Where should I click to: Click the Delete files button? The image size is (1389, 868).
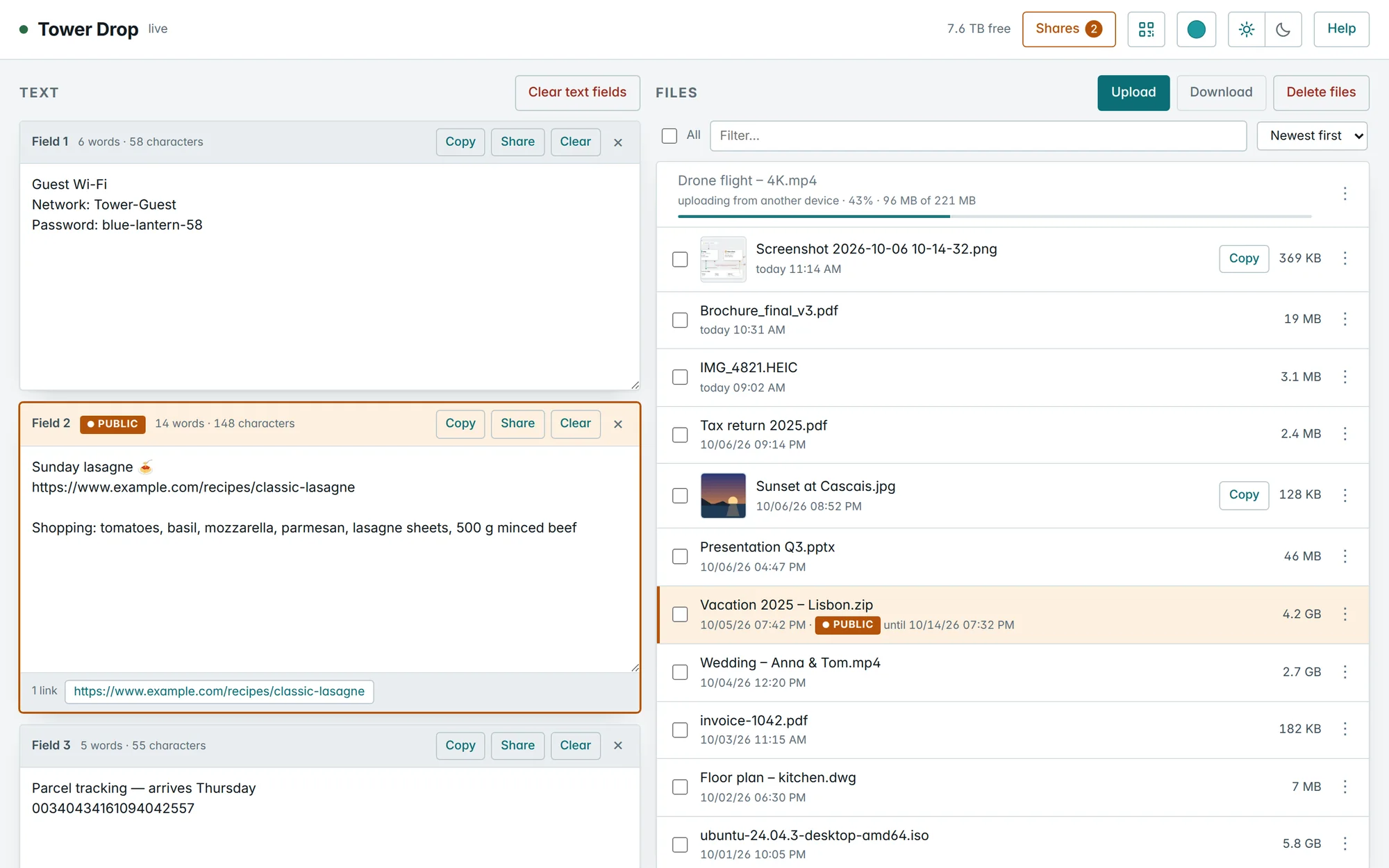pyautogui.click(x=1321, y=92)
